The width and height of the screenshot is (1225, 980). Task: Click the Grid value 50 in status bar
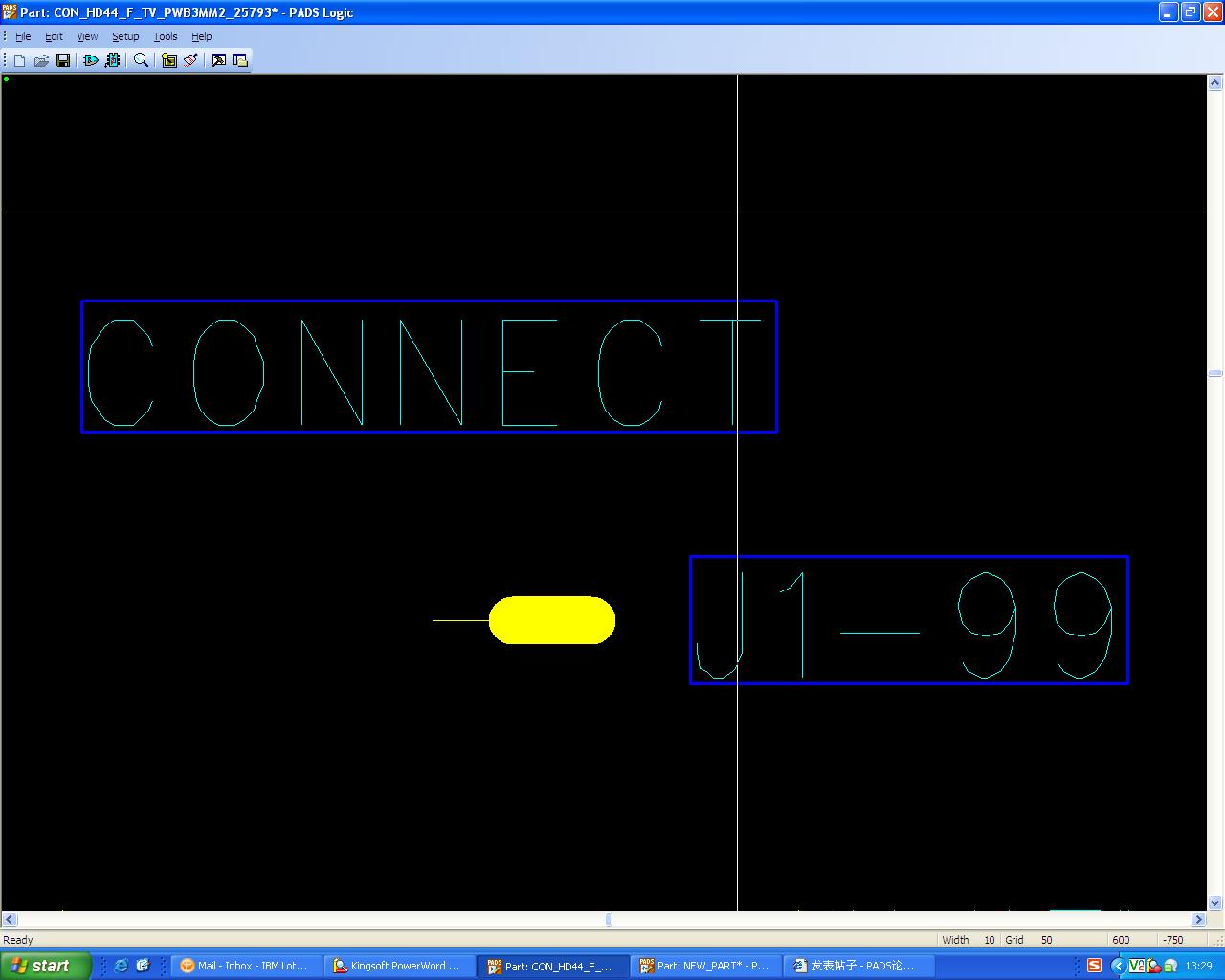[1046, 940]
